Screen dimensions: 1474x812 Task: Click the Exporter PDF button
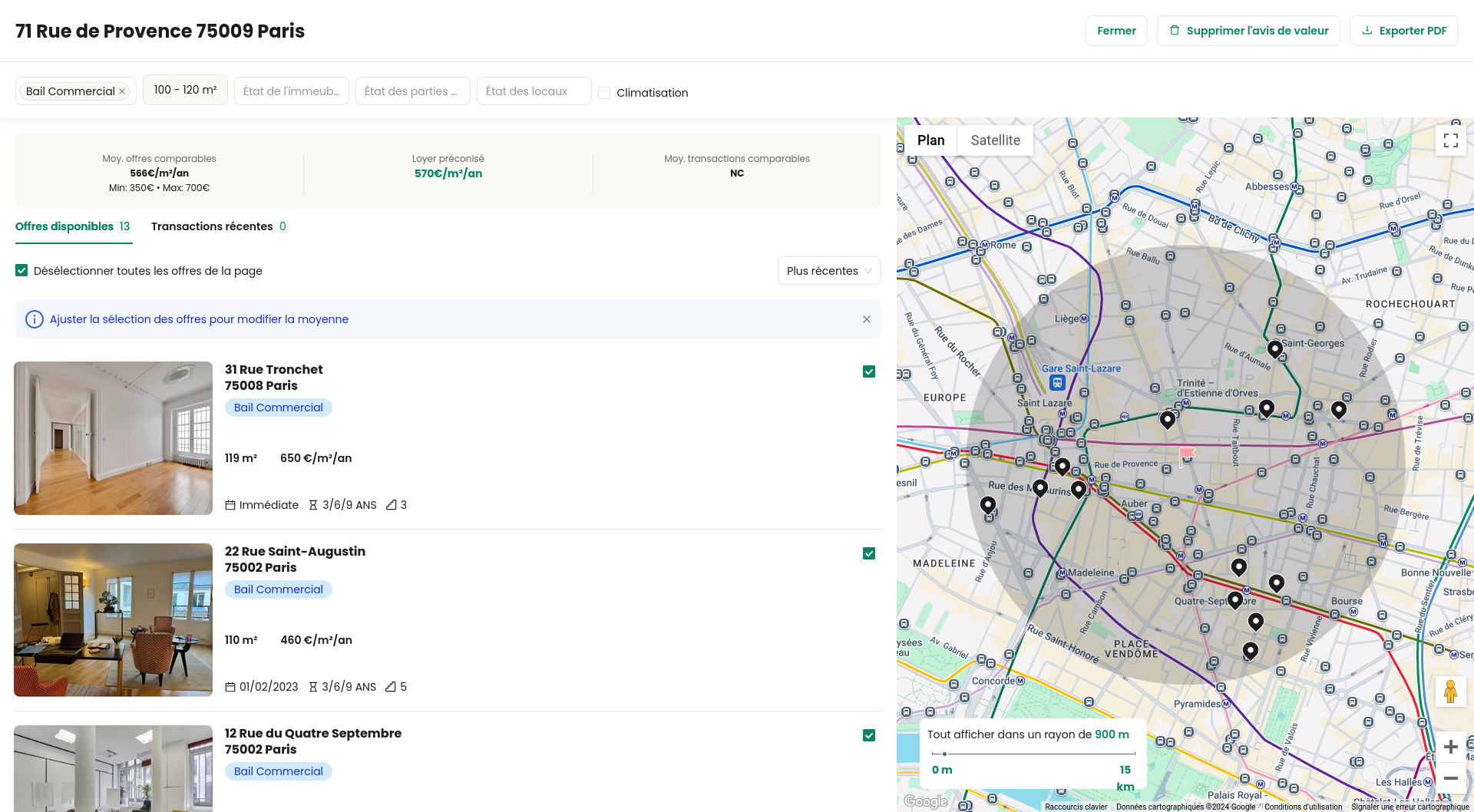pyautogui.click(x=1403, y=31)
